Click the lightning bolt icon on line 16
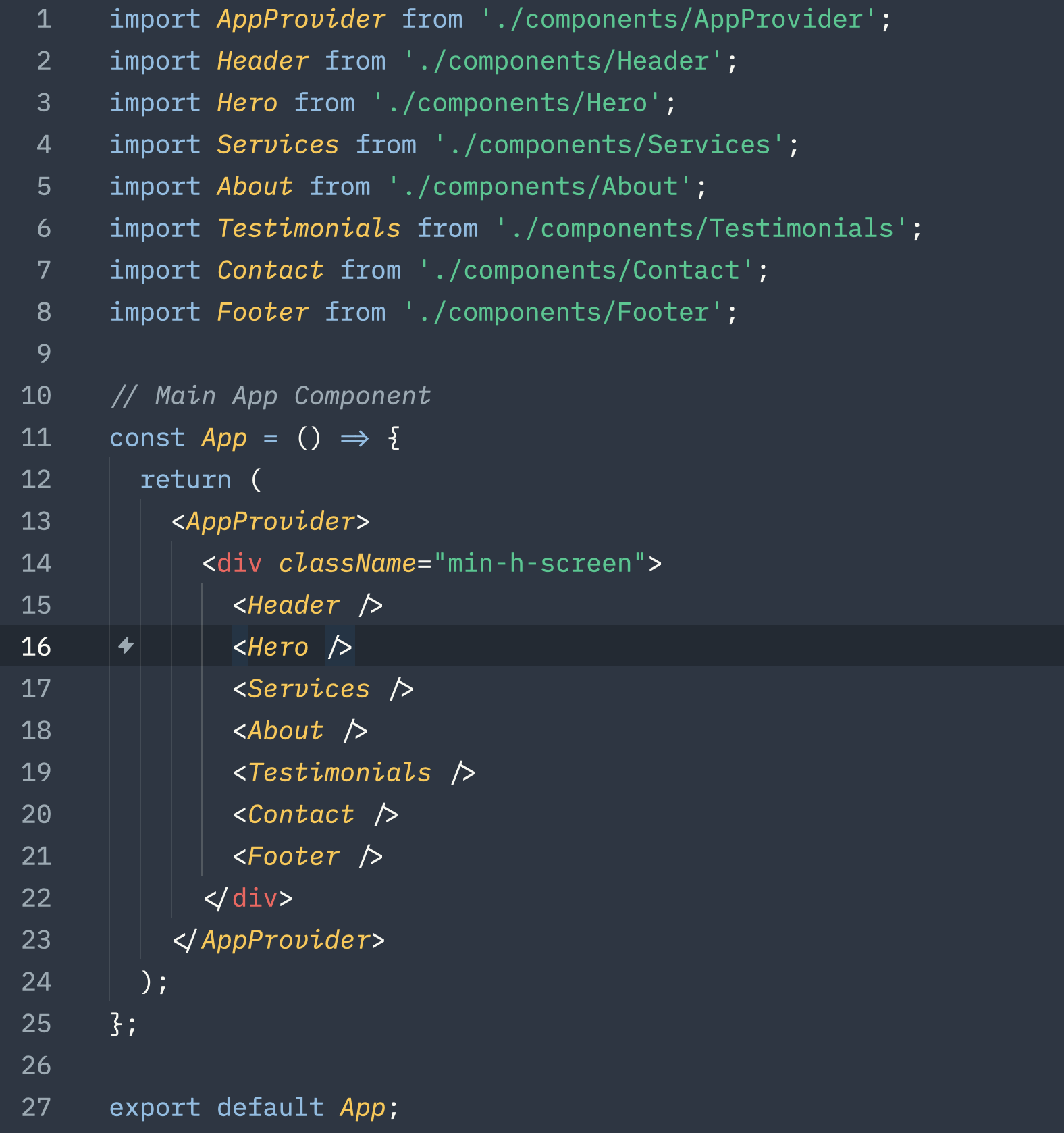This screenshot has width=1064, height=1133. pos(126,645)
